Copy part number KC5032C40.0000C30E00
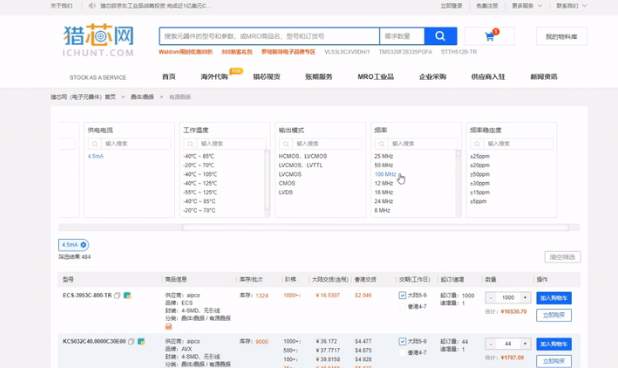This screenshot has width=618, height=368. [x=131, y=341]
